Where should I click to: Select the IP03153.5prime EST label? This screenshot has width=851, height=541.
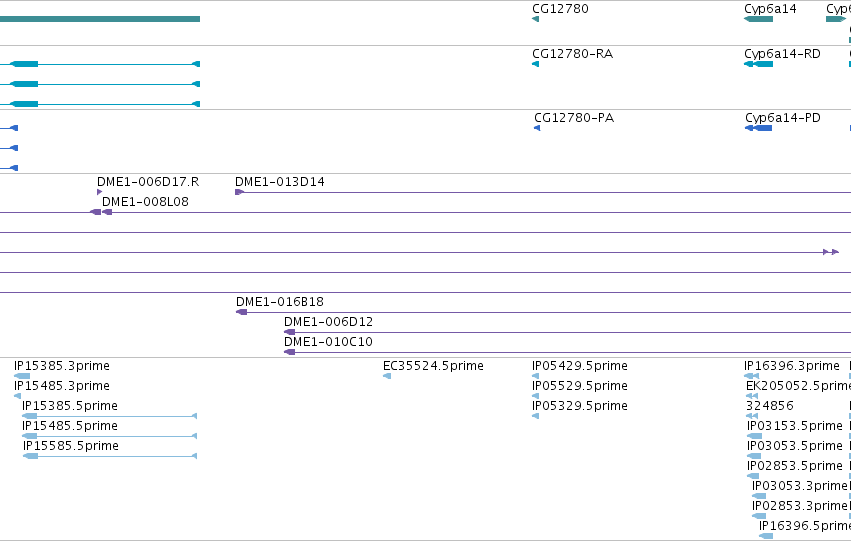click(795, 426)
